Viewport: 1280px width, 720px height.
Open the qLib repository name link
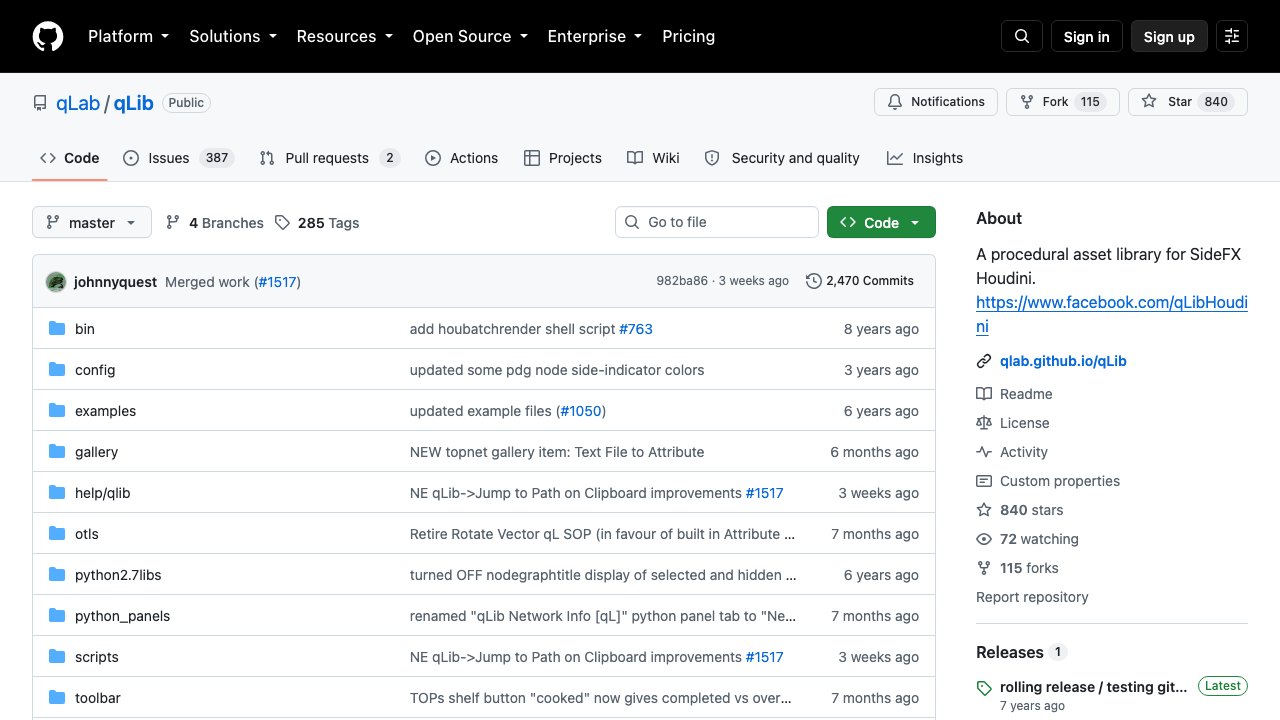133,103
